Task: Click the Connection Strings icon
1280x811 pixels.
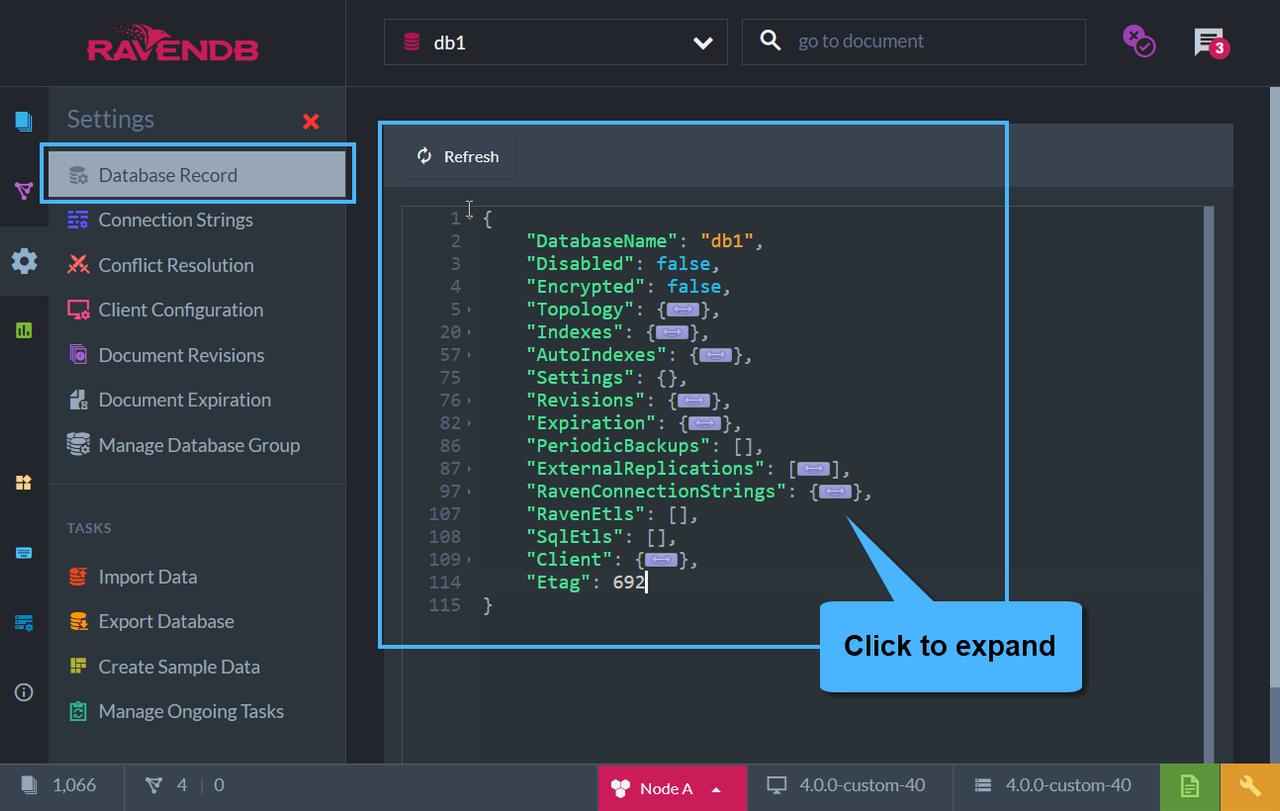Action: click(78, 220)
